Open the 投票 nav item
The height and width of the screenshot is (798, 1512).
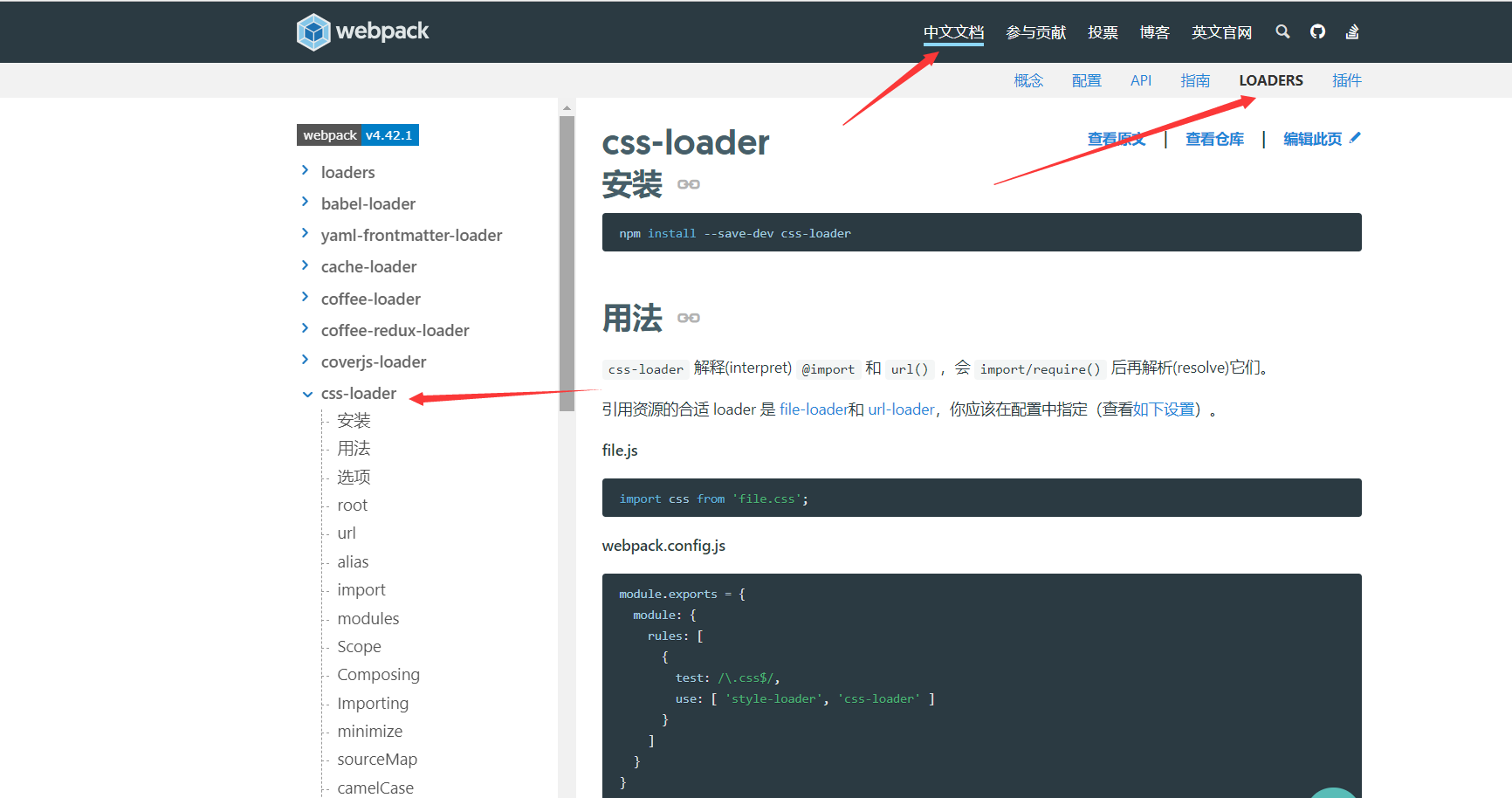[1103, 32]
